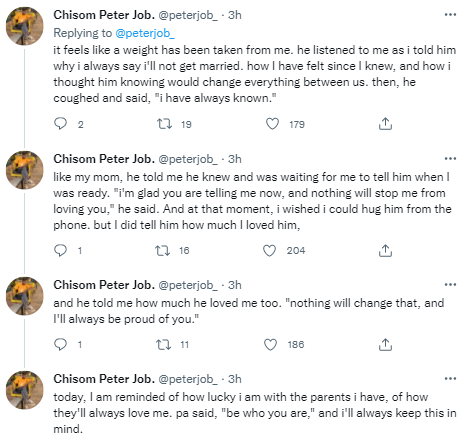Image resolution: width=469 pixels, height=443 pixels.
Task: Like the tweet showing 186 likes
Action: coord(270,344)
